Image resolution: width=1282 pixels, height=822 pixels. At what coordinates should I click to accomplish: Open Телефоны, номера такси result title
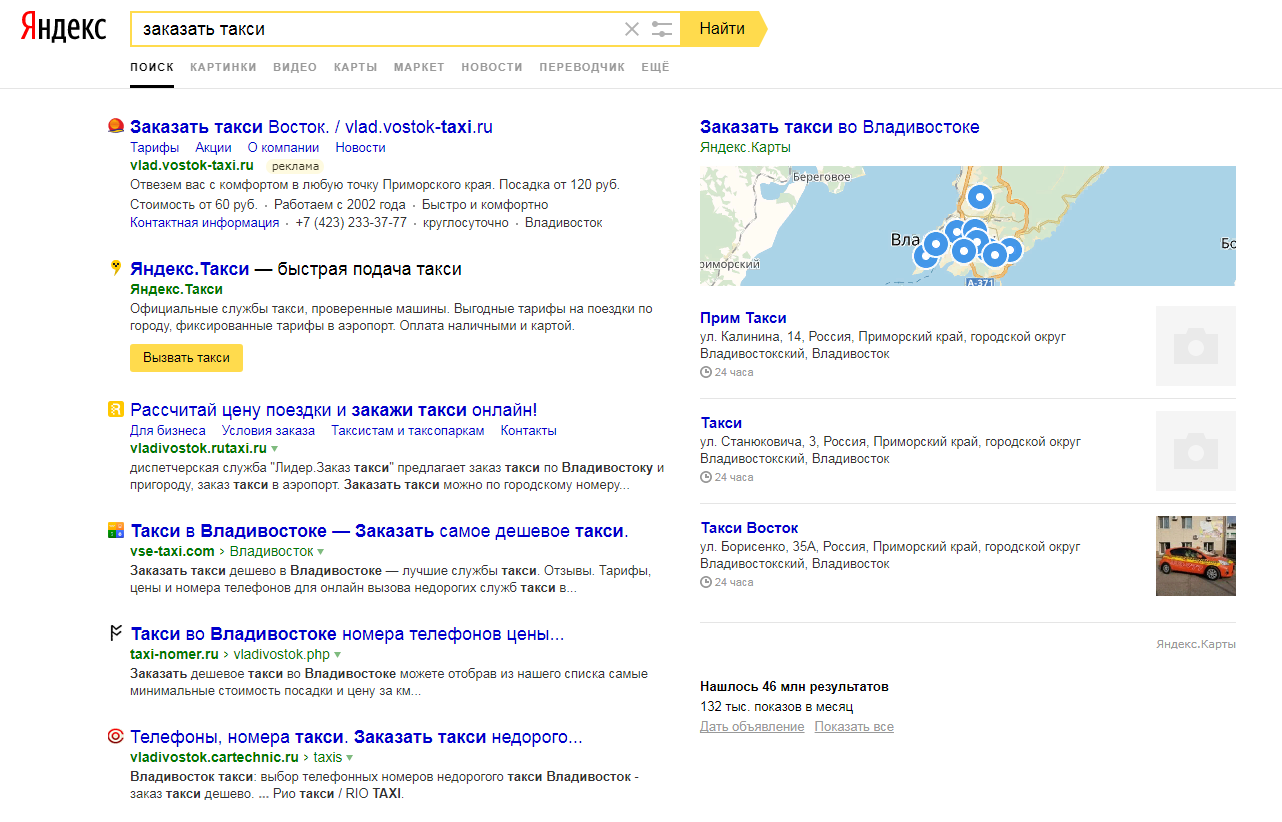[356, 738]
